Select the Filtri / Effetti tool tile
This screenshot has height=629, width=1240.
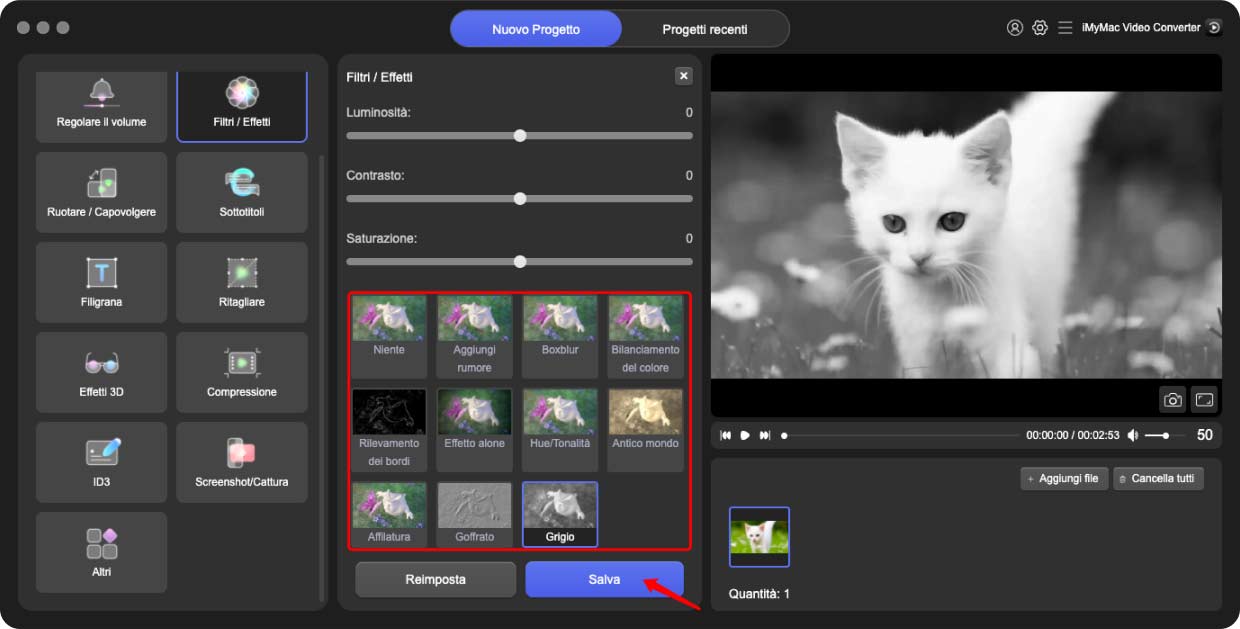coord(242,107)
